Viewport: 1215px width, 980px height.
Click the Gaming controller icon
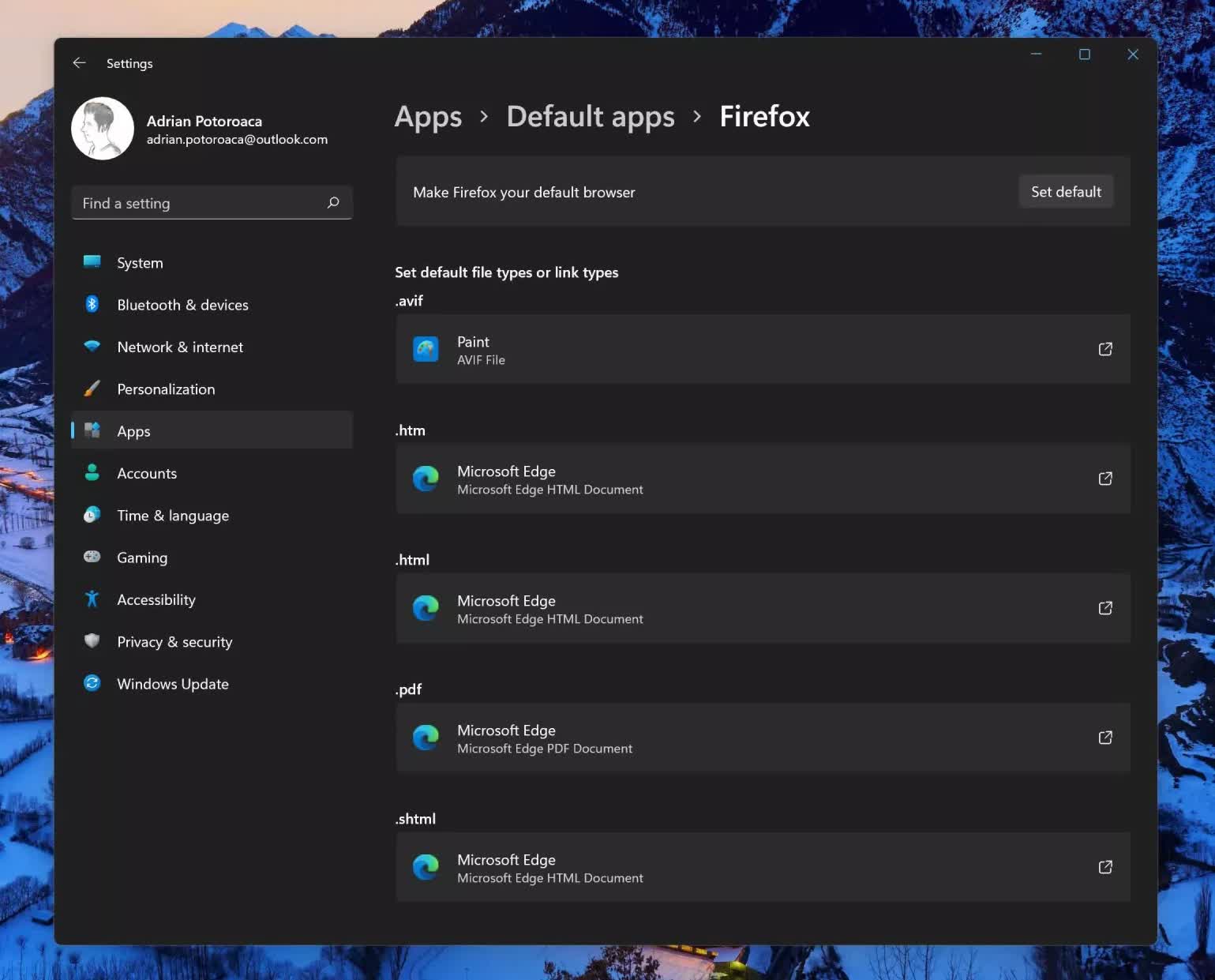(92, 557)
